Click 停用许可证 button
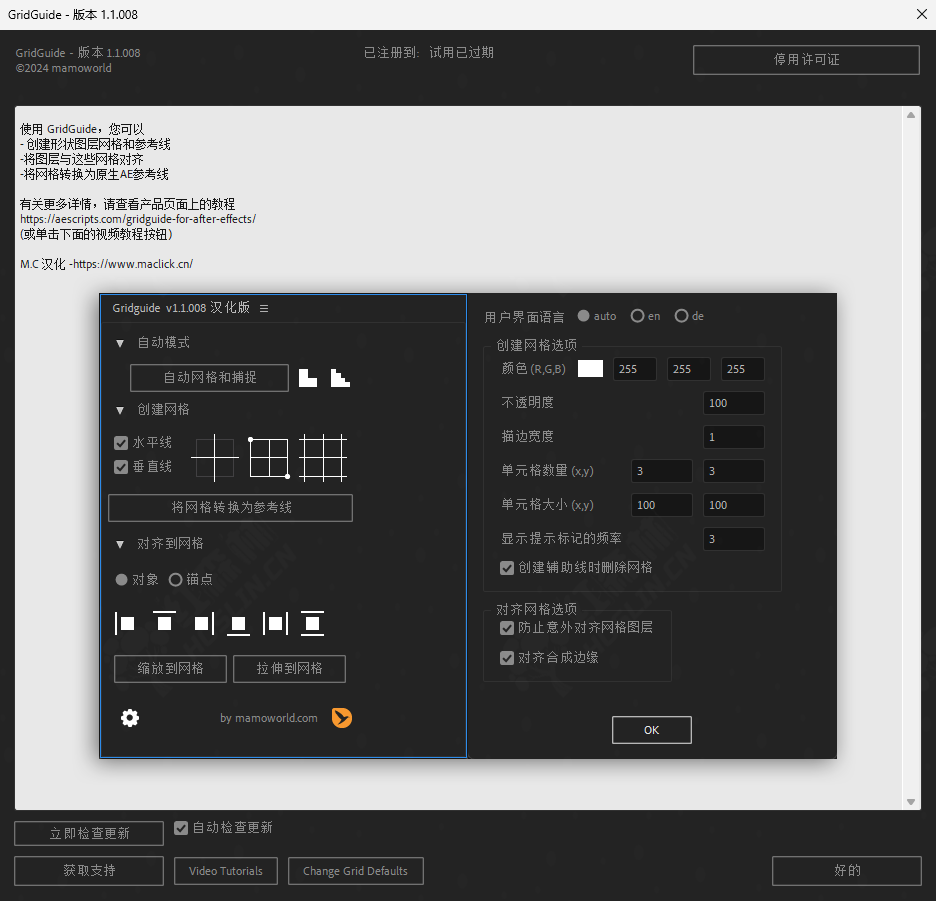Screen dimensions: 936x901 (x=806, y=60)
